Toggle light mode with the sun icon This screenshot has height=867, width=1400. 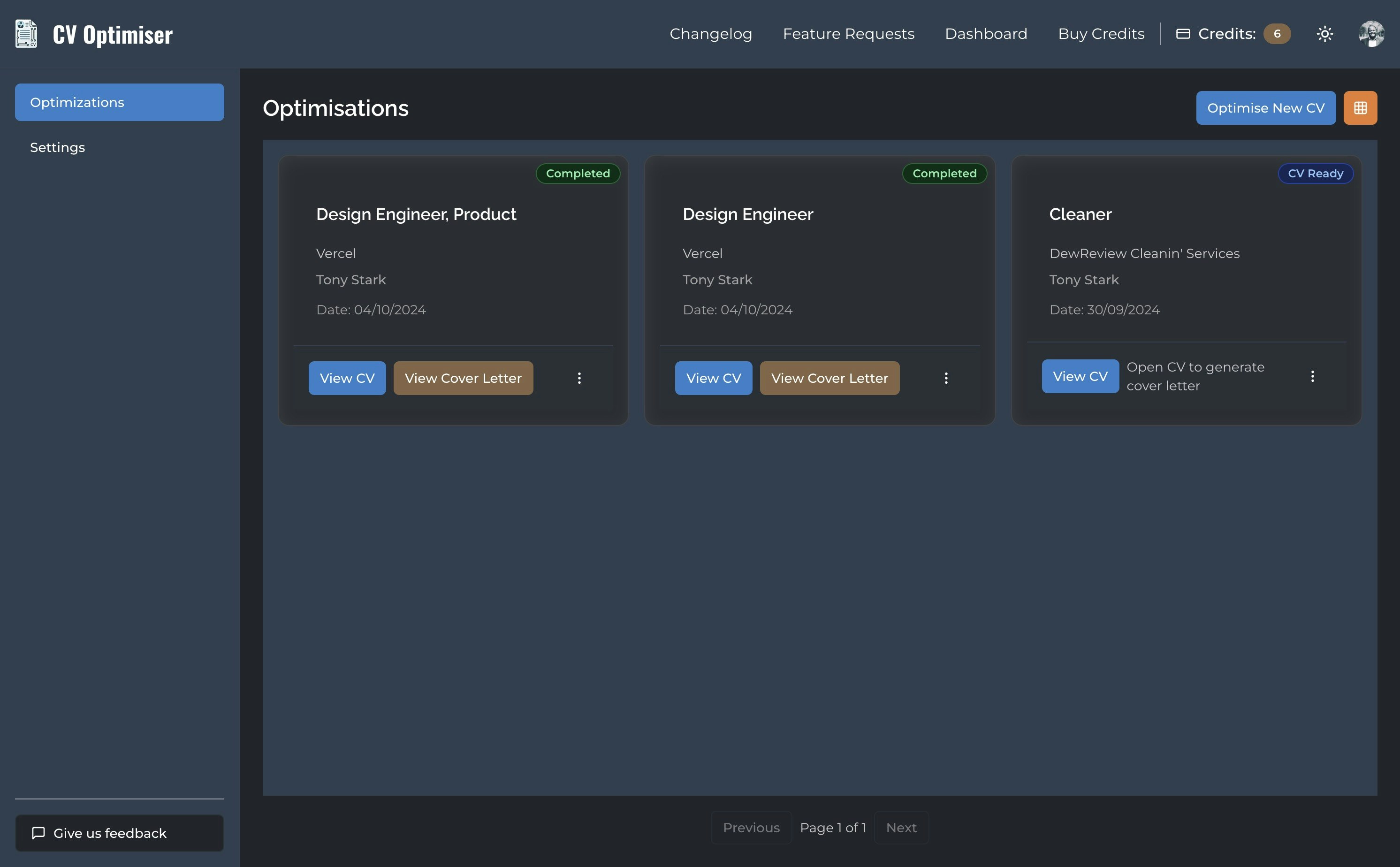pyautogui.click(x=1325, y=34)
